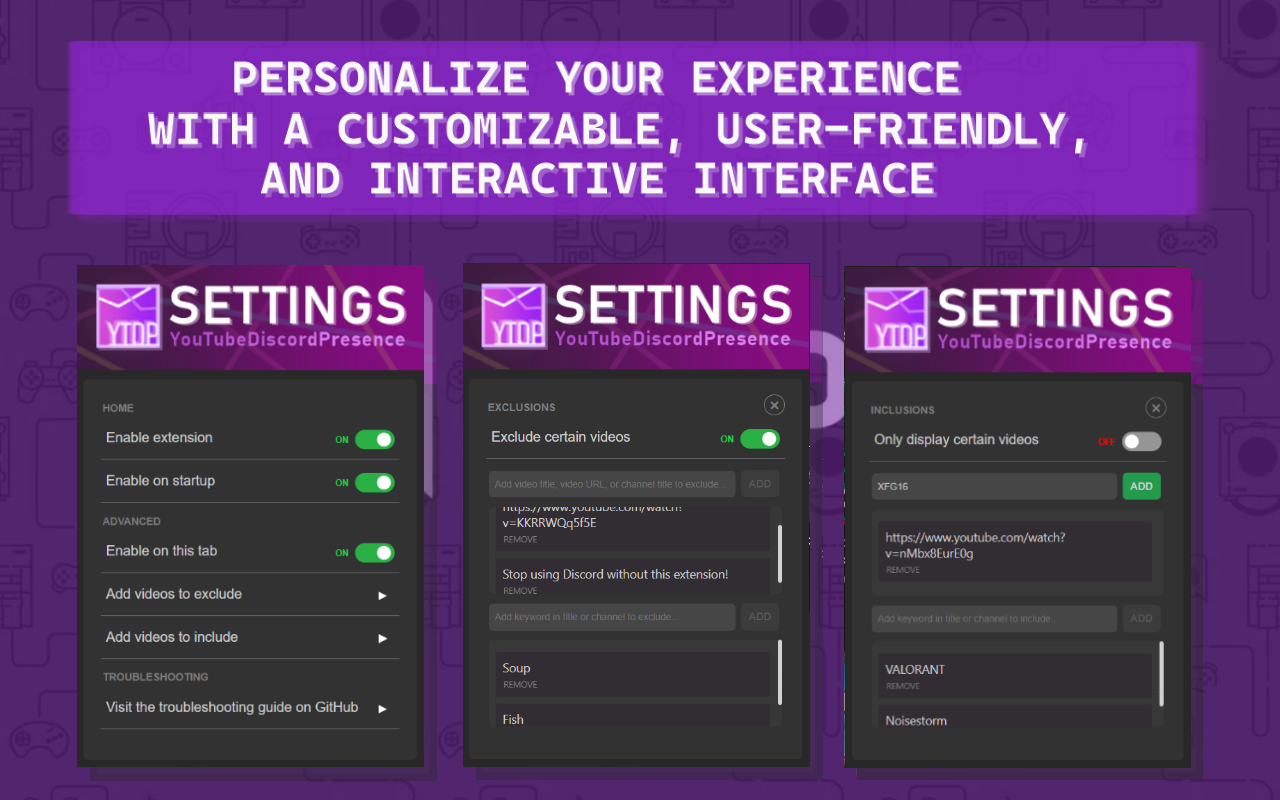Turn off the Exclude certain videos switch

tap(760, 438)
